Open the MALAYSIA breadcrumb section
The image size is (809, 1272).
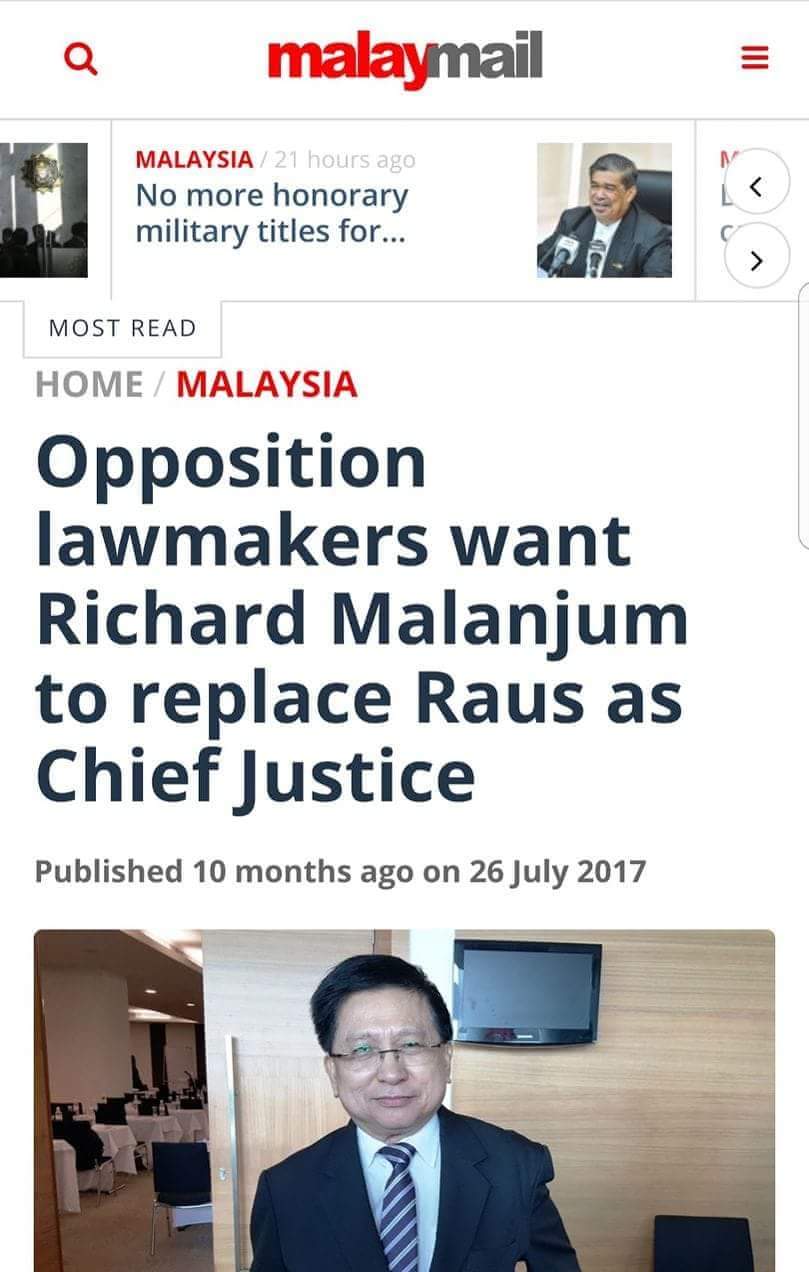(266, 385)
